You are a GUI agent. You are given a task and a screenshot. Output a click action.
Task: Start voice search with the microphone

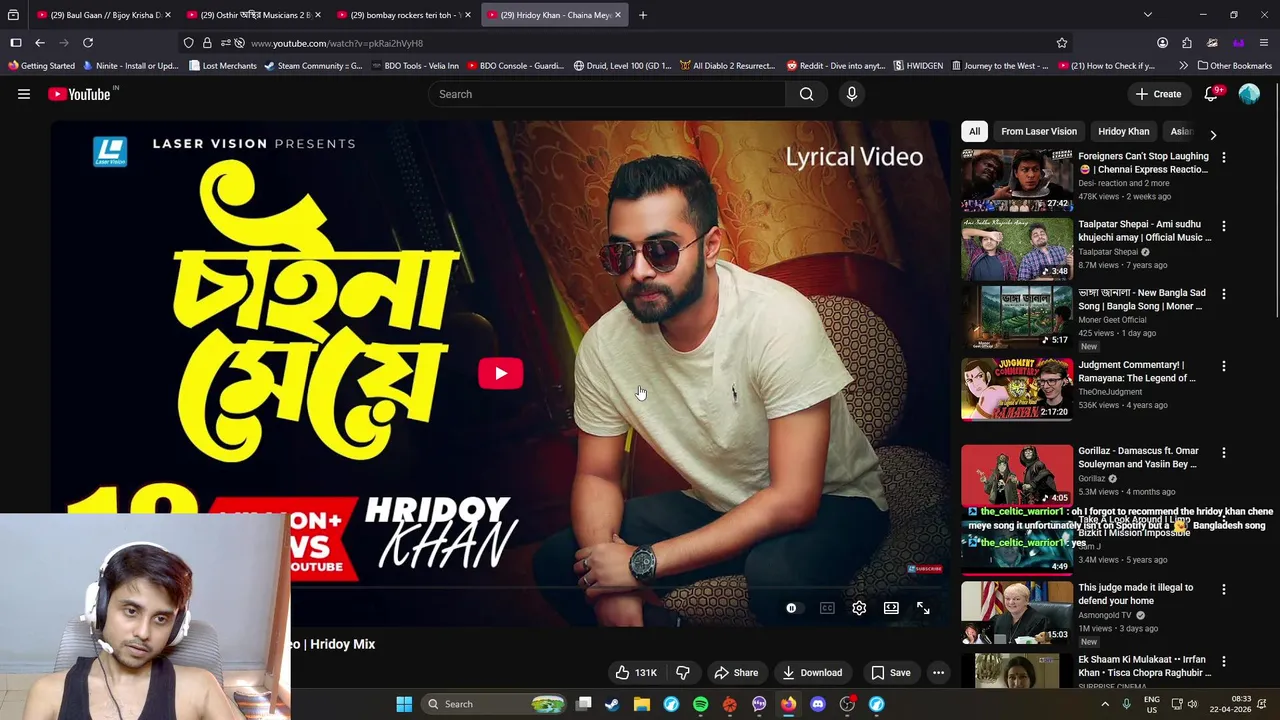coord(852,94)
